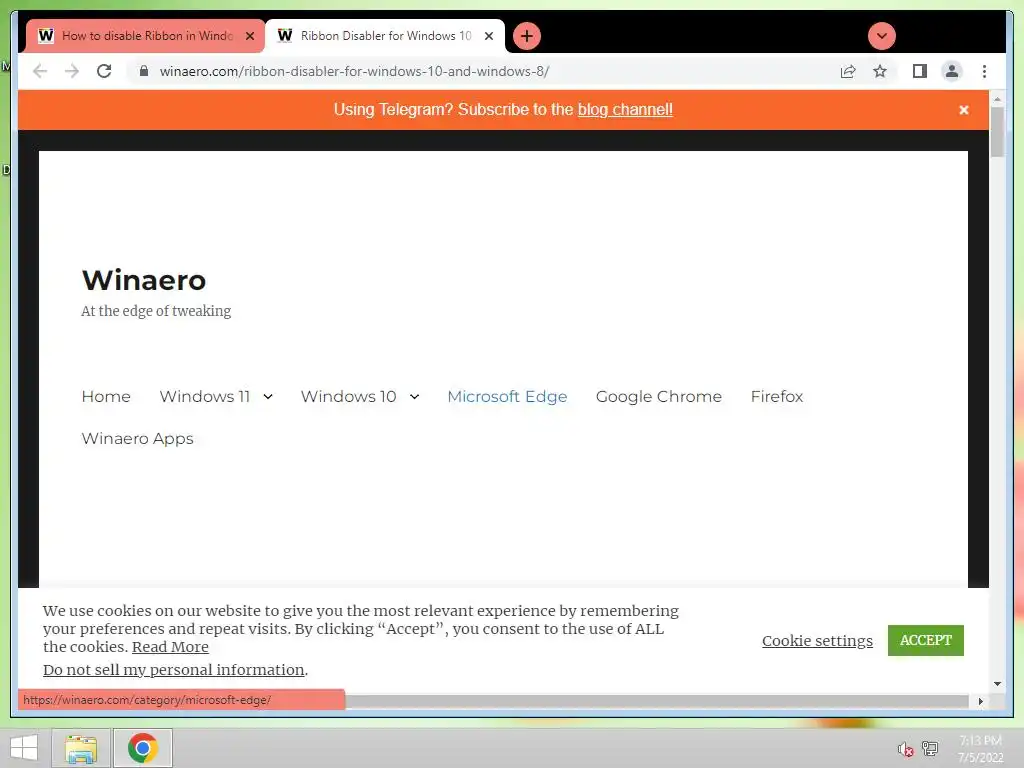This screenshot has height=768, width=1024.
Task: Click the Chrome taskbar icon
Action: [143, 748]
